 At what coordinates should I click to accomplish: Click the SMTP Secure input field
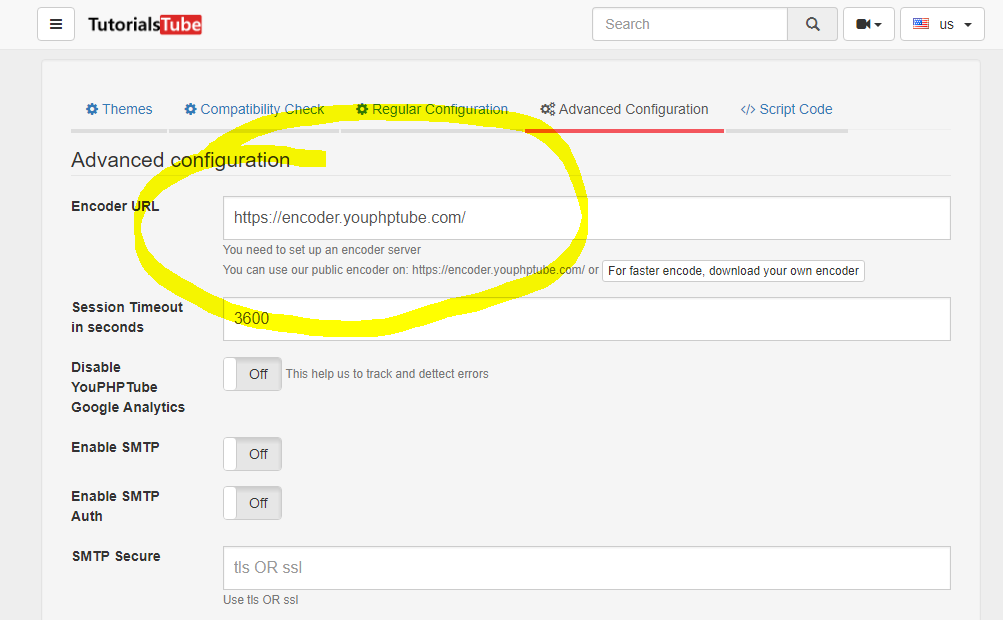coord(587,568)
